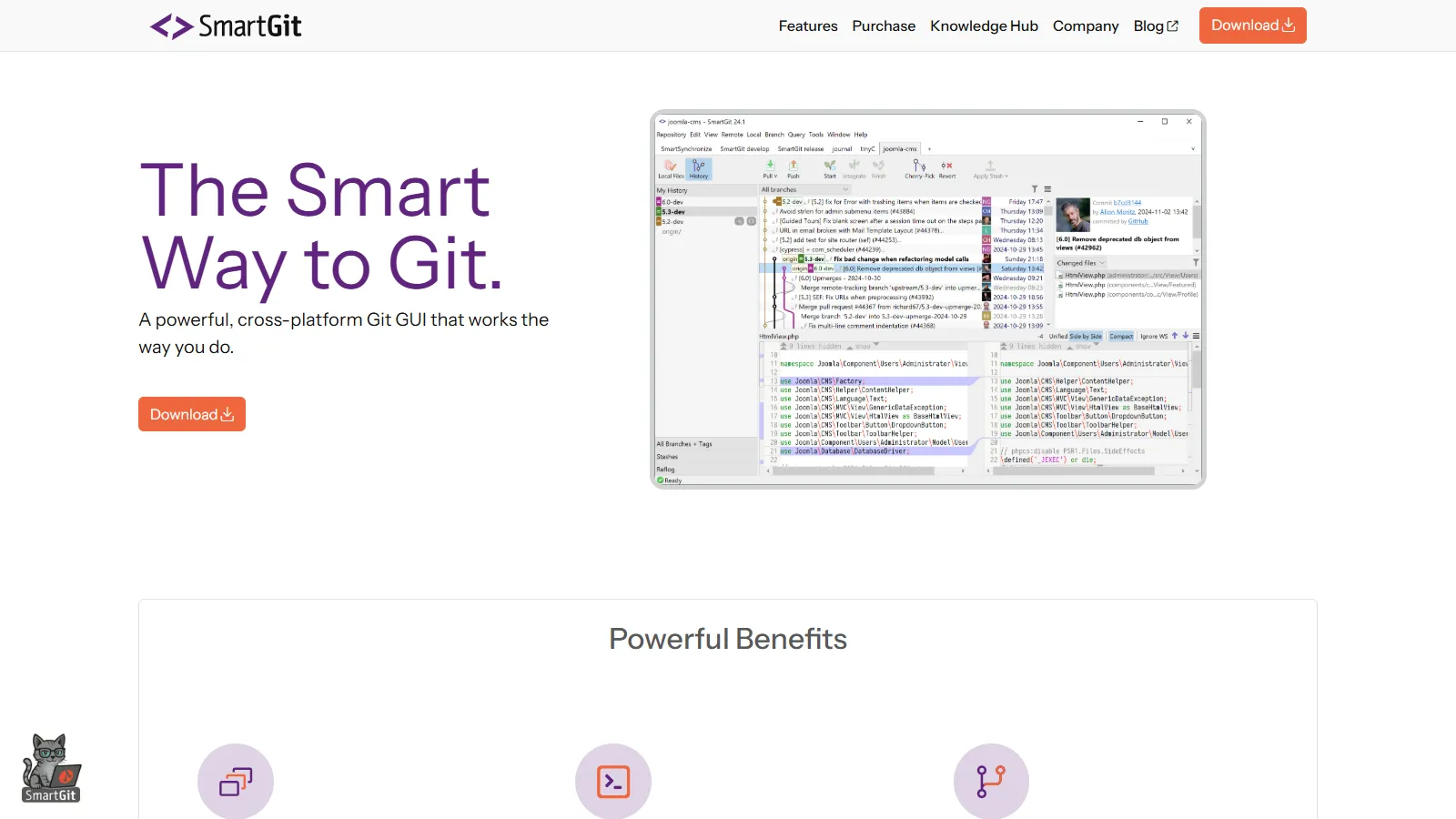The width and height of the screenshot is (1456, 819).
Task: Select the 5.3-dev branch in My History
Action: [673, 210]
